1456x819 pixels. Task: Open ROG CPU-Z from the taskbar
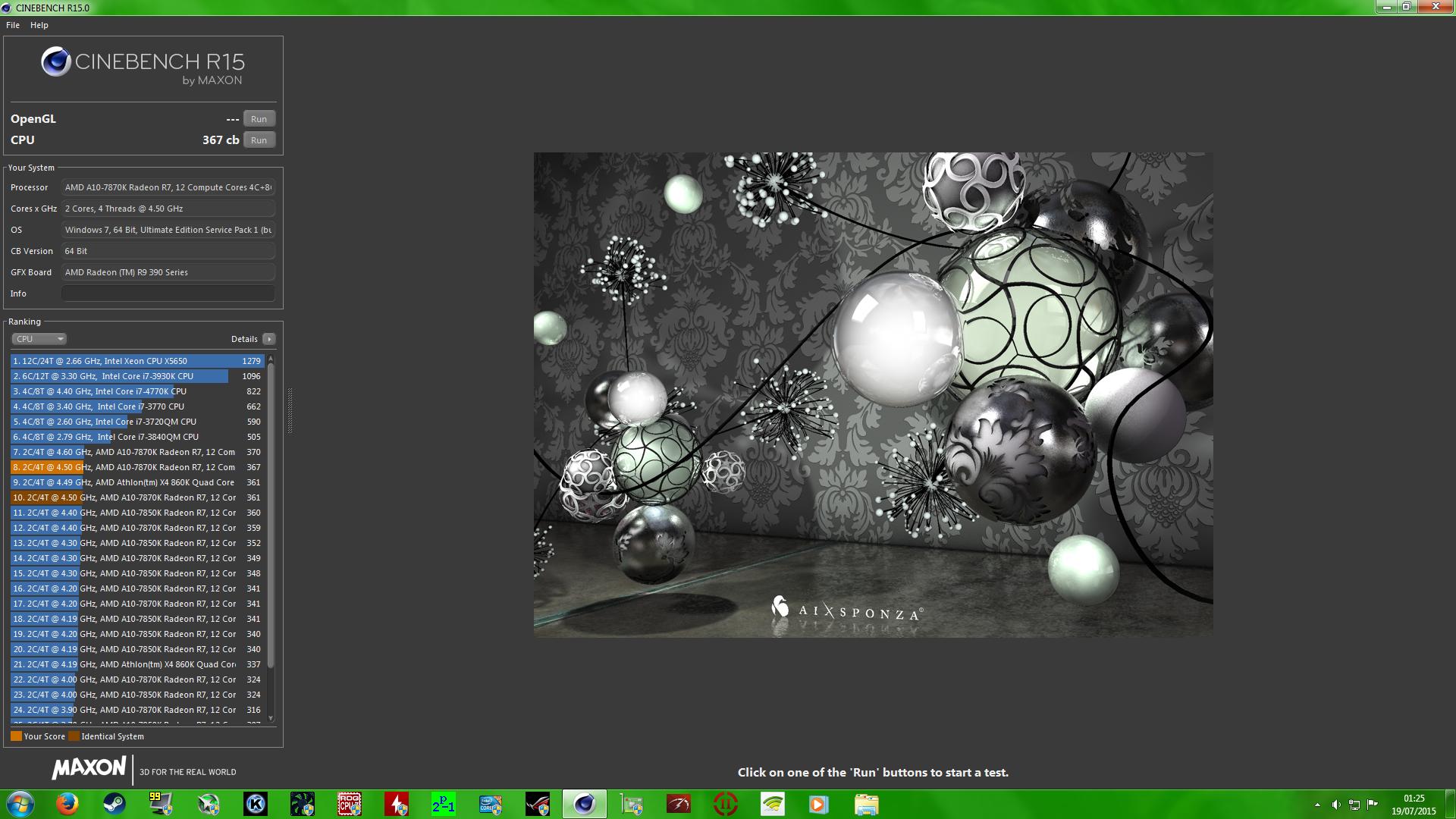pos(350,805)
